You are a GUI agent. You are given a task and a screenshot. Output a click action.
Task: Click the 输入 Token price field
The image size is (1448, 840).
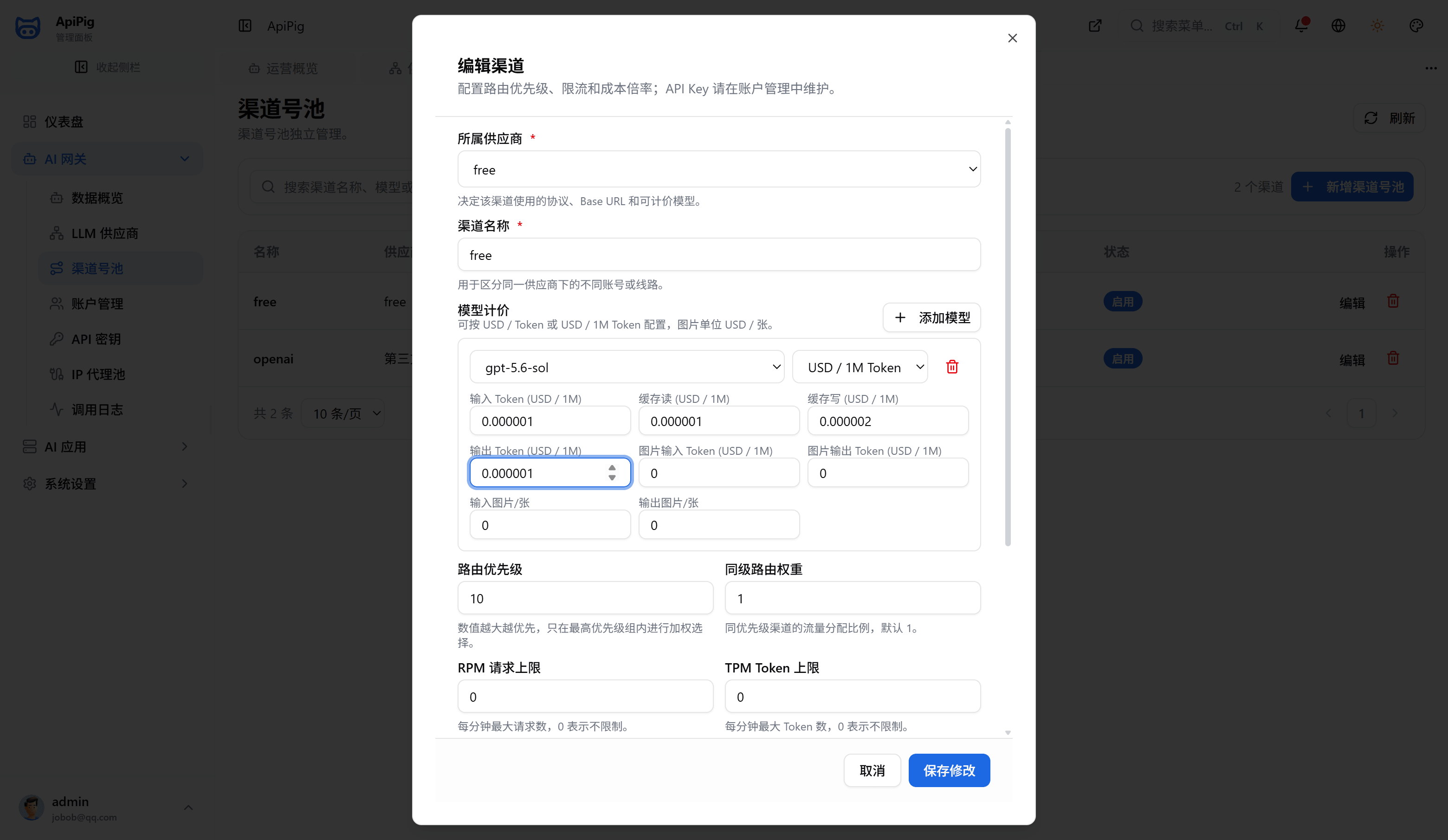point(550,420)
